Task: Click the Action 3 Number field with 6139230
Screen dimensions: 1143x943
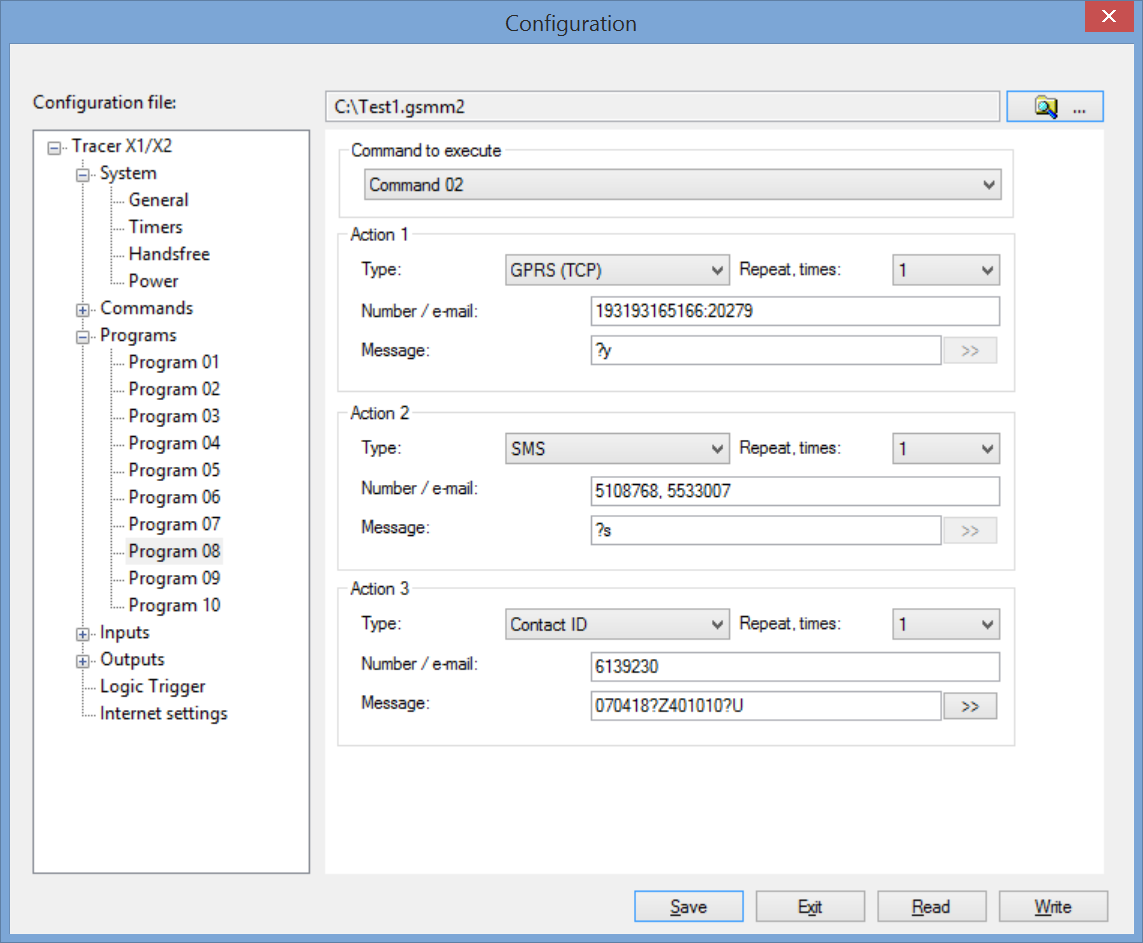Action: (795, 667)
